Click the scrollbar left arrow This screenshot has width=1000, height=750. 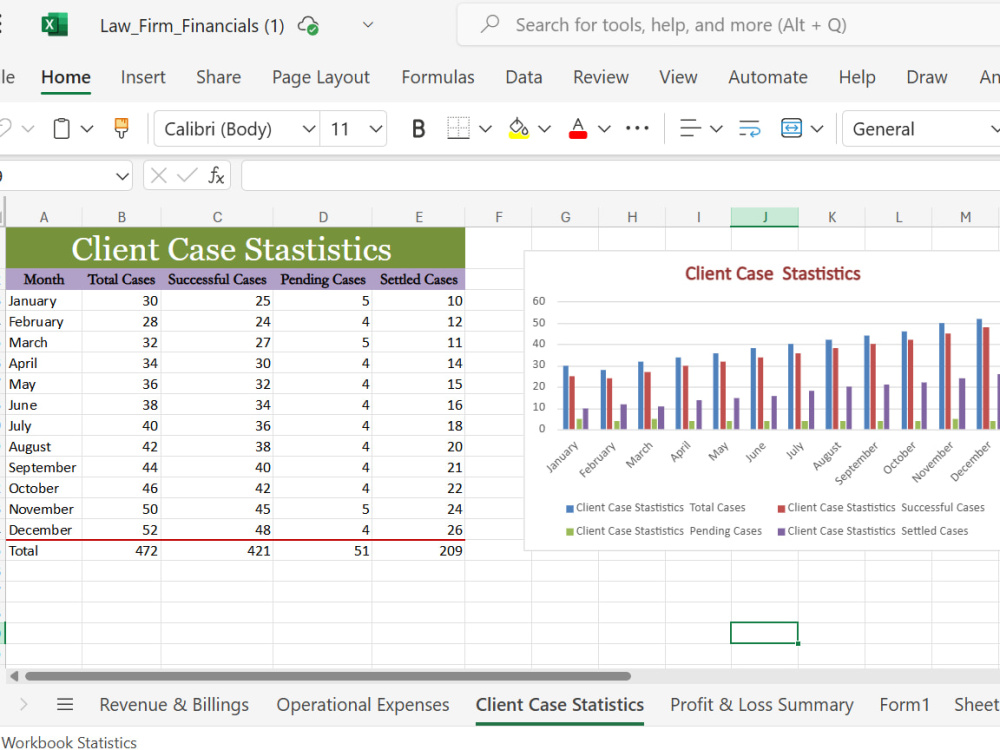point(14,676)
